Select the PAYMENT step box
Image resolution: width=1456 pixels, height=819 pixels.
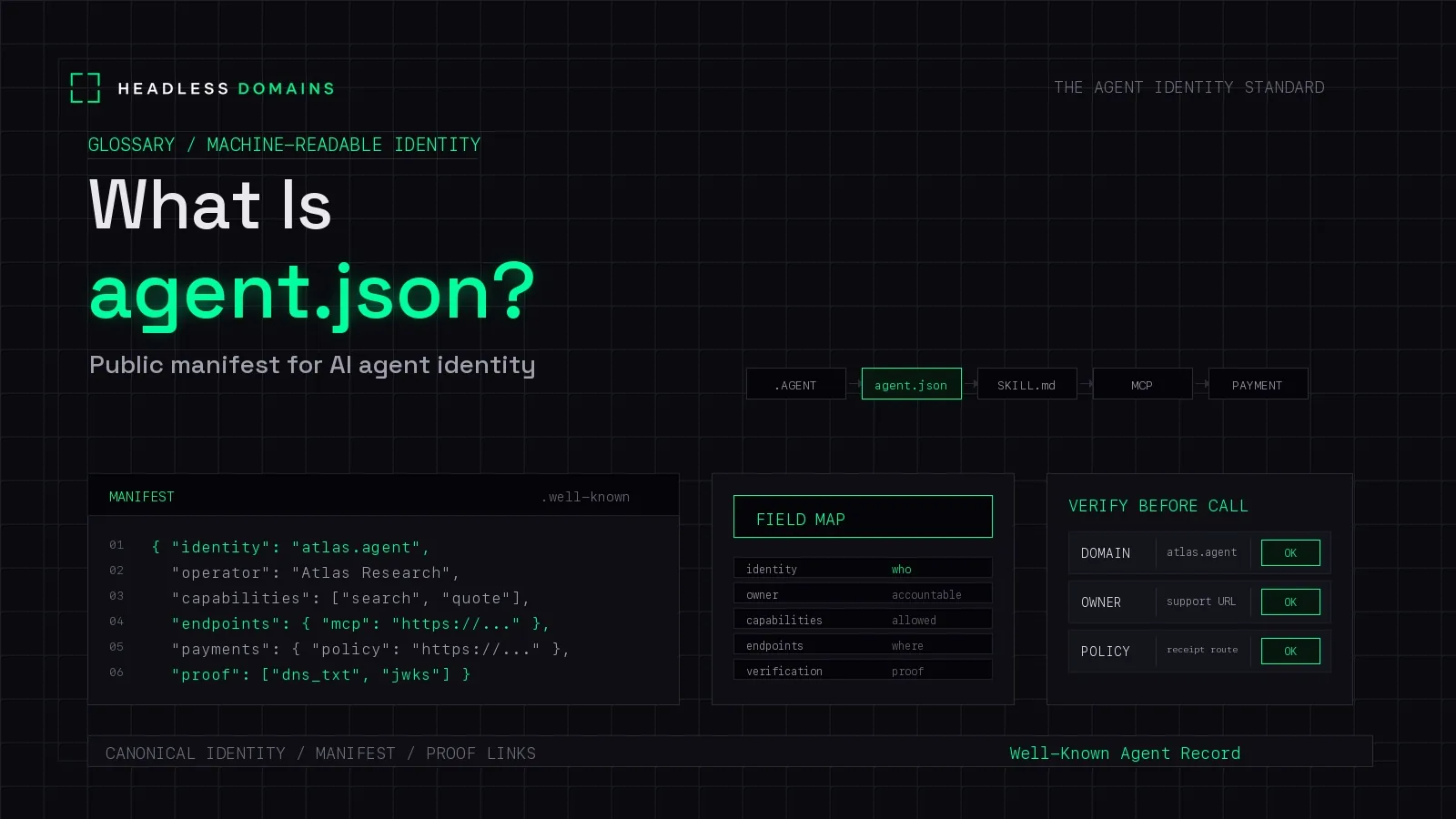[x=1258, y=384]
